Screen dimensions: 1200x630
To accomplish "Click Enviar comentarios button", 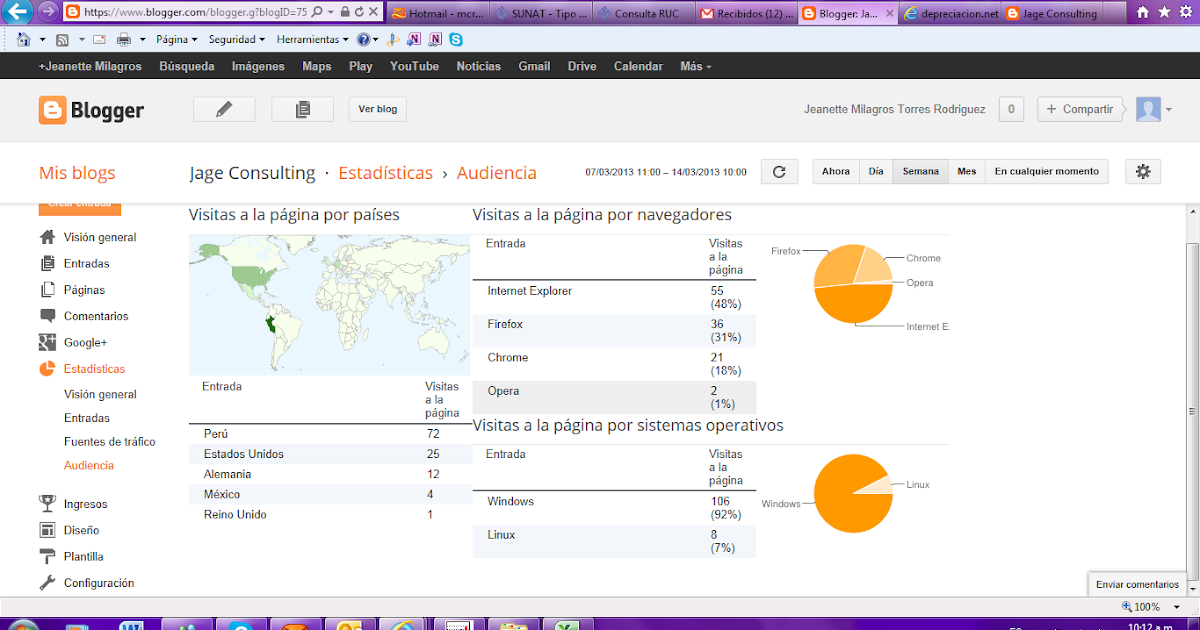I will point(1137,584).
